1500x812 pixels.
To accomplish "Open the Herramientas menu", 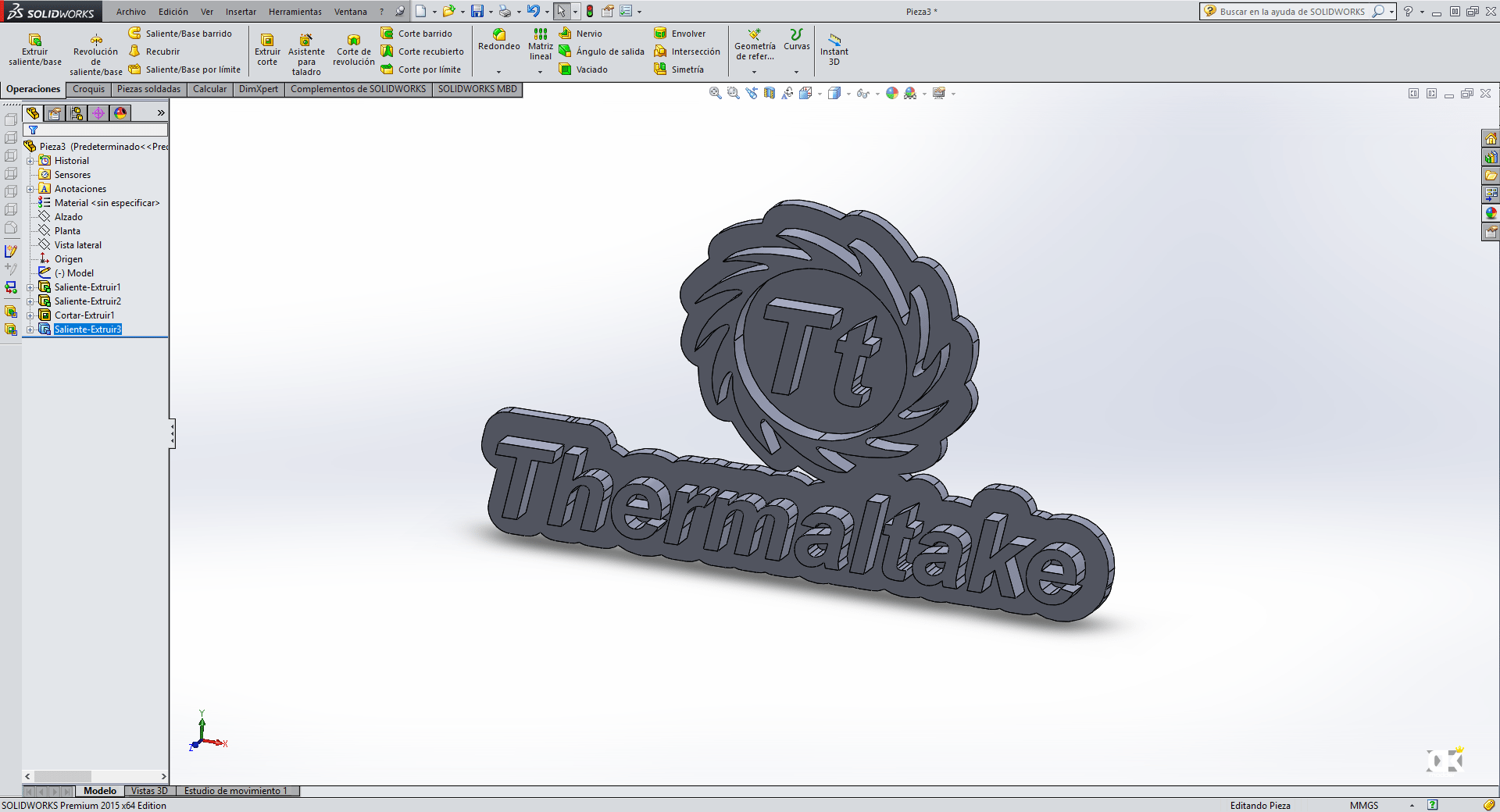I will pyautogui.click(x=295, y=12).
